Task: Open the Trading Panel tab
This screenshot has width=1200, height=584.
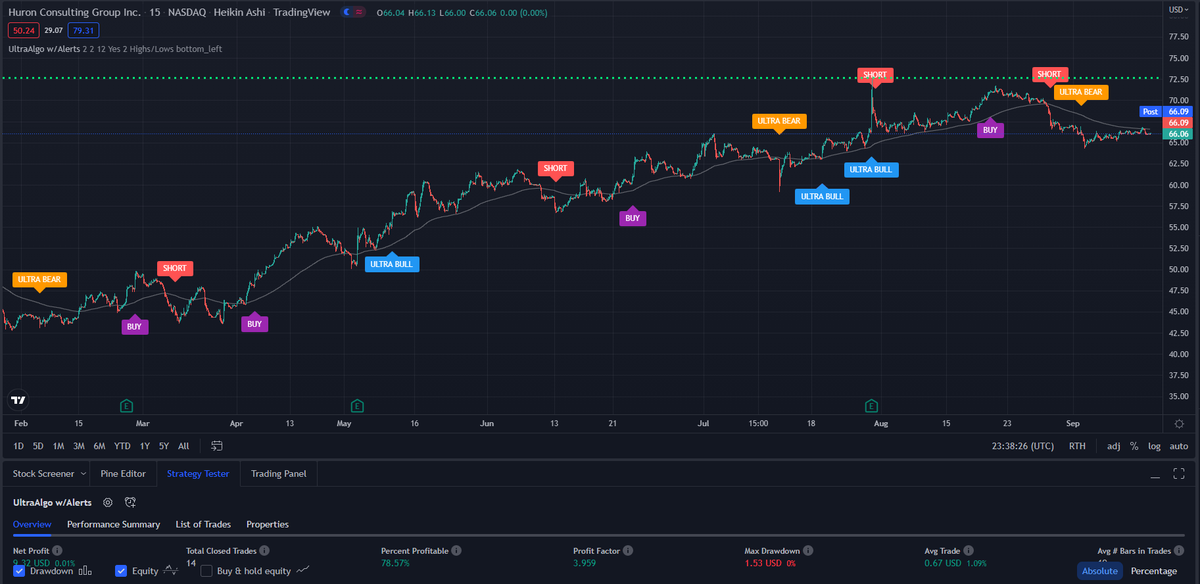Action: point(278,474)
